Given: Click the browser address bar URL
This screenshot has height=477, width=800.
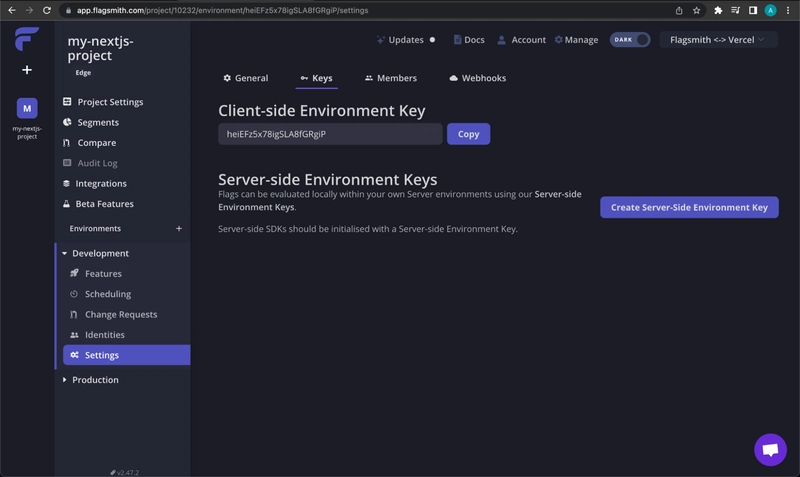Looking at the screenshot, I should click(222, 10).
